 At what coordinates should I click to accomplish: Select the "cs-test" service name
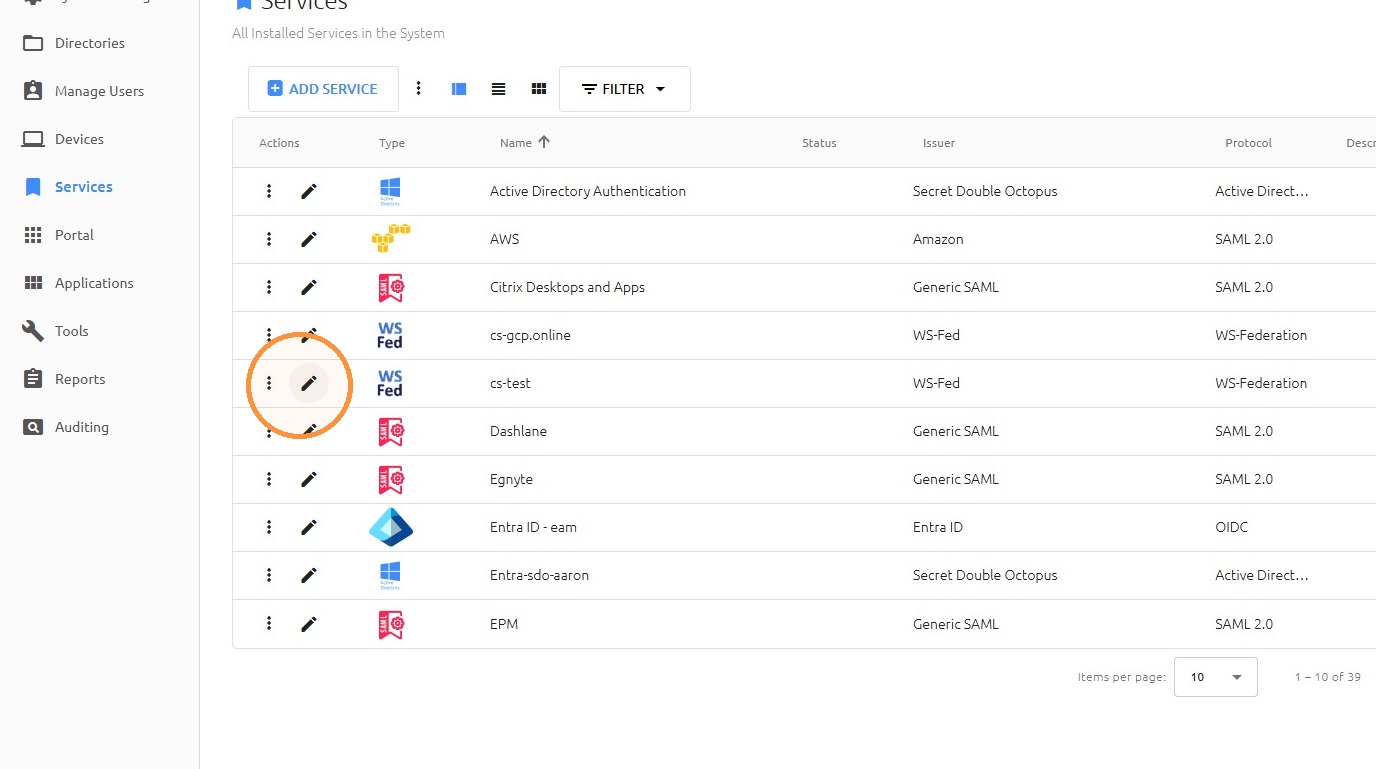[510, 383]
